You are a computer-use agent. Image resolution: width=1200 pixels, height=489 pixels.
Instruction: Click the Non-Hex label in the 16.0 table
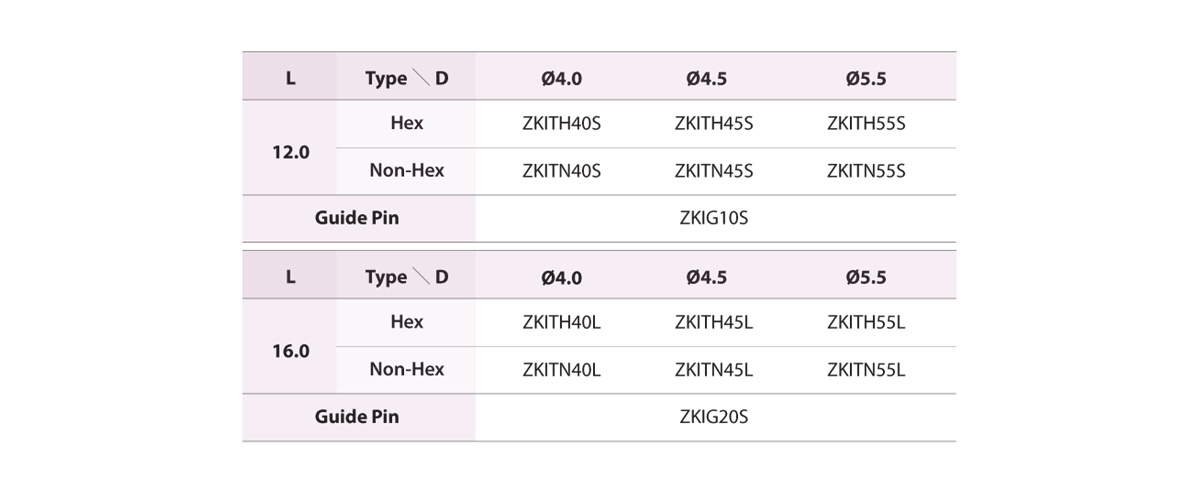[407, 369]
